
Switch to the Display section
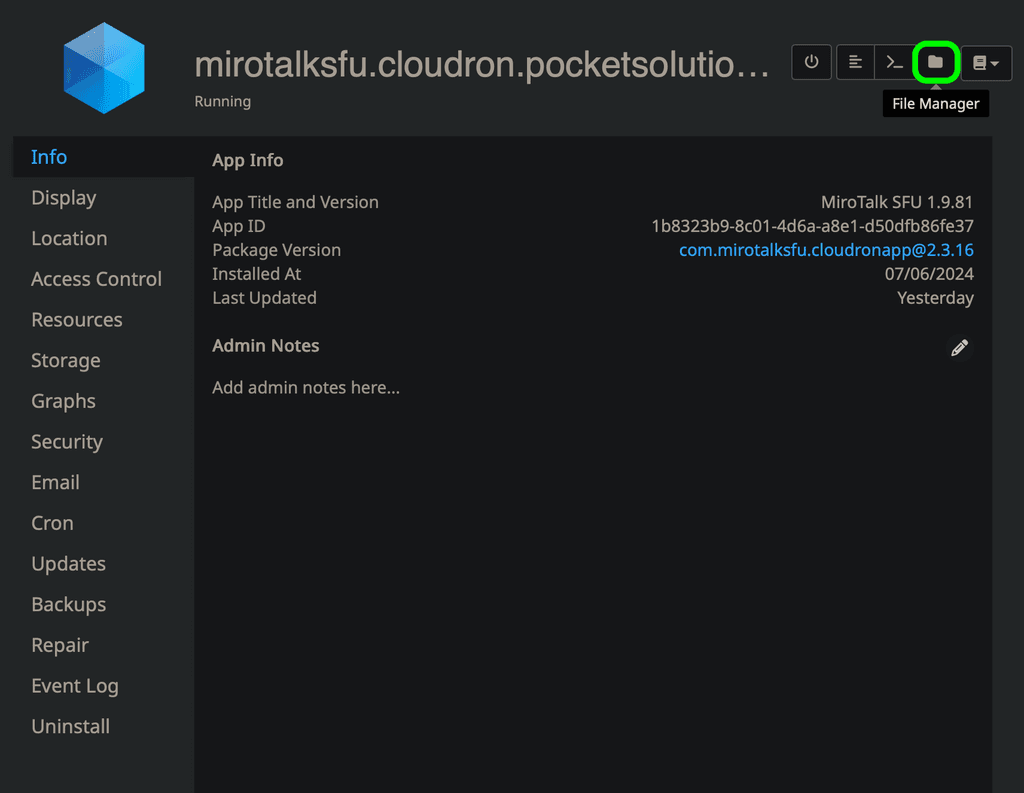[x=64, y=198]
